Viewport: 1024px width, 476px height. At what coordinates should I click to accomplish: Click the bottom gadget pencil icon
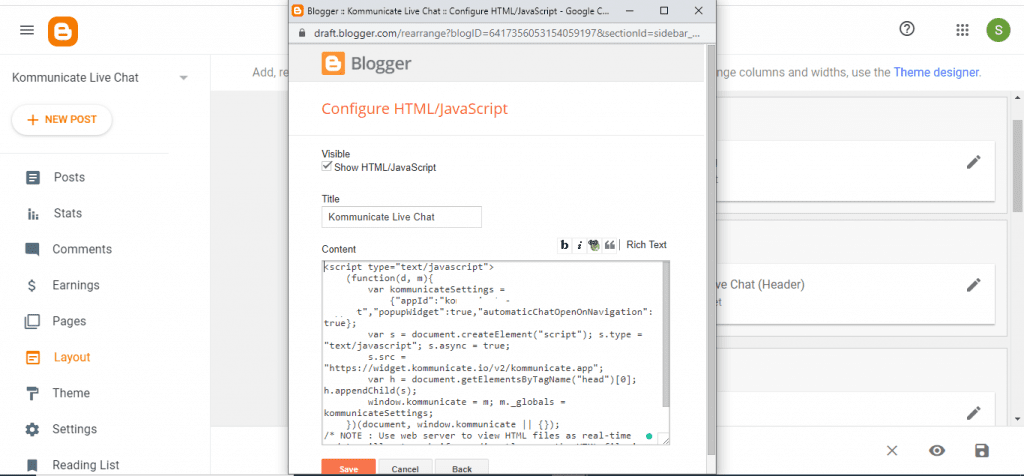pos(974,413)
